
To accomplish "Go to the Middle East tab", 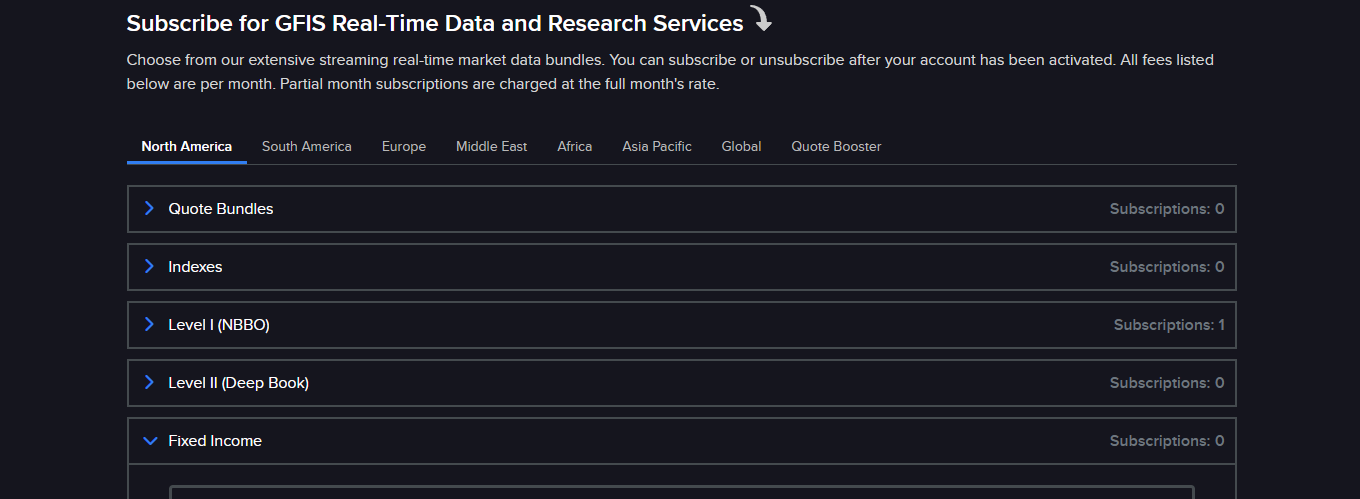I will pyautogui.click(x=492, y=146).
